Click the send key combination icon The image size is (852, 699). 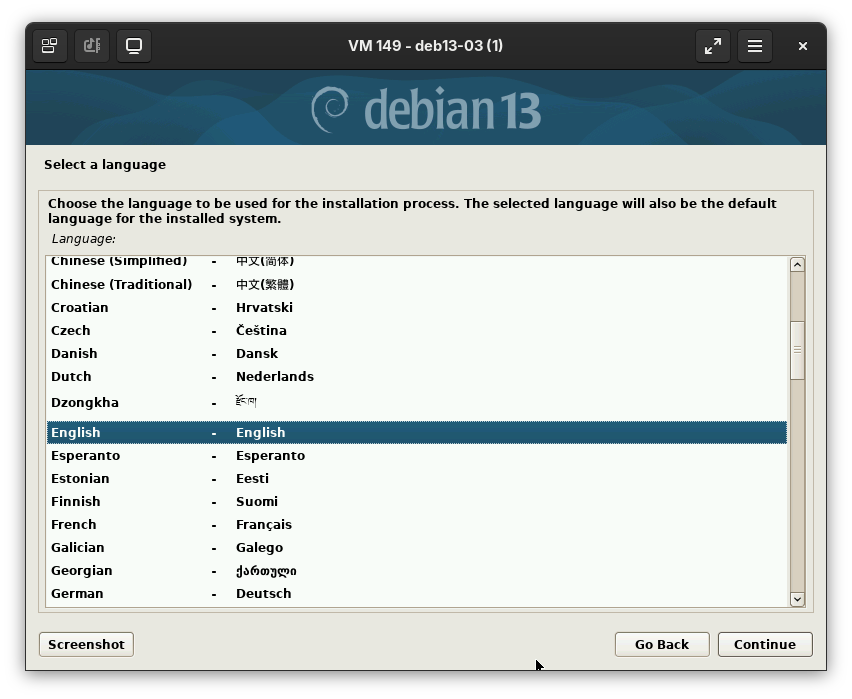click(x=92, y=46)
